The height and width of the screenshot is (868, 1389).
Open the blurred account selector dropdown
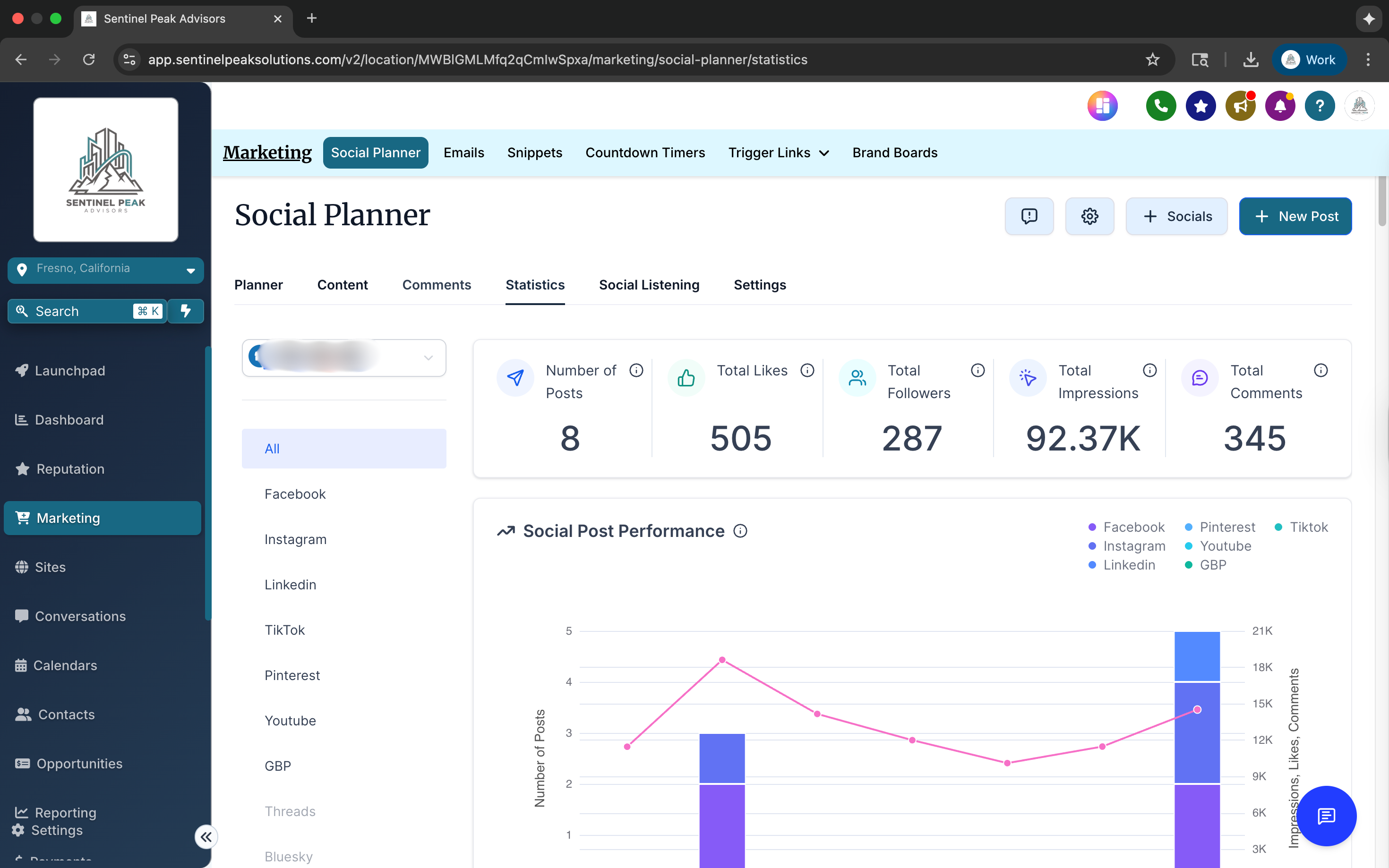[x=343, y=357]
